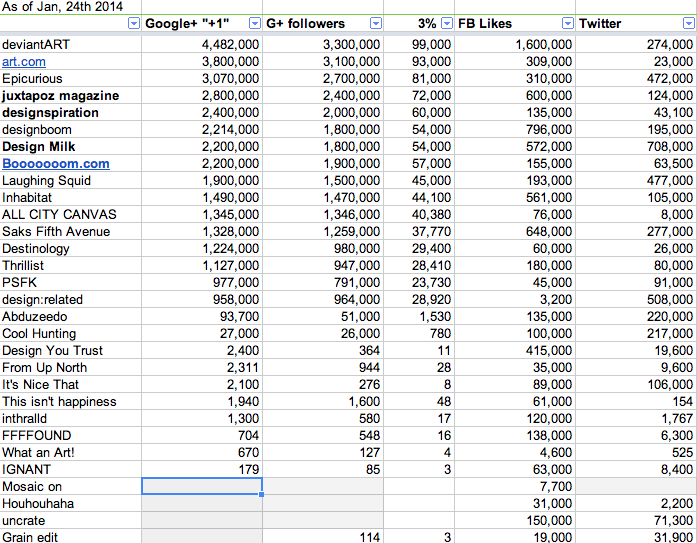Select the empty Google+ cell in Mosaic on row
The width and height of the screenshot is (697, 543).
pos(202,486)
